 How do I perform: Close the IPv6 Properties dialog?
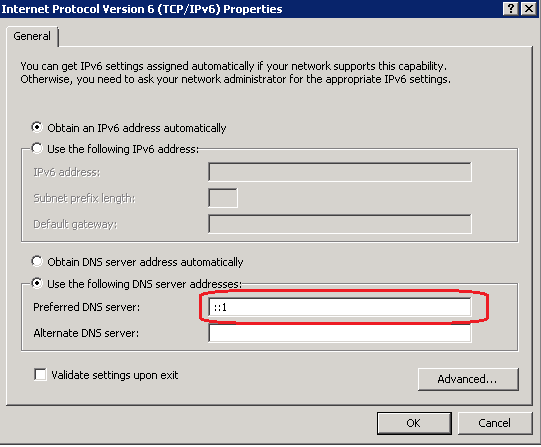[529, 8]
